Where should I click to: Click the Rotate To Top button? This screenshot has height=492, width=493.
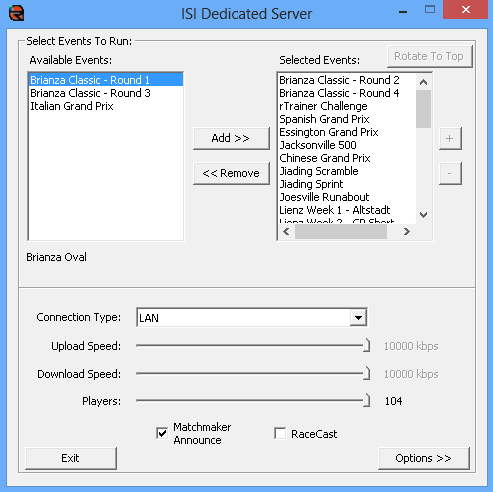(x=429, y=56)
